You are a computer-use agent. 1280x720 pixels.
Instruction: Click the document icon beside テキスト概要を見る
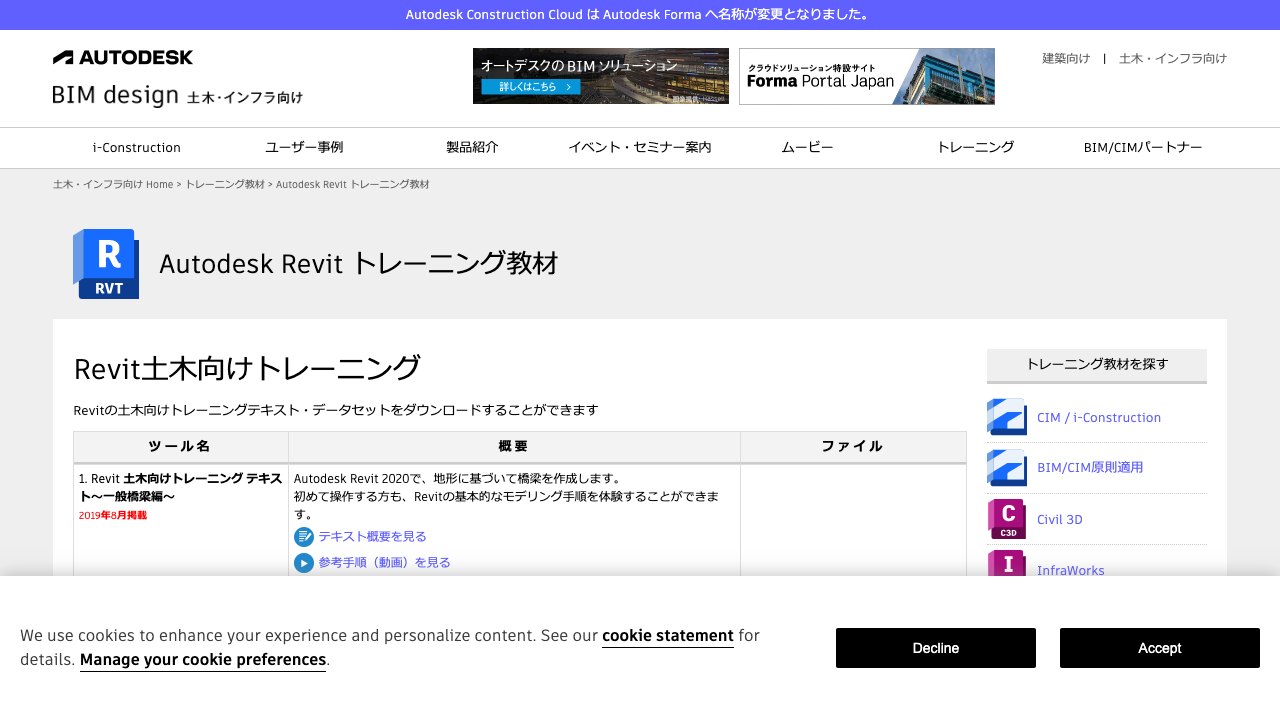point(304,537)
